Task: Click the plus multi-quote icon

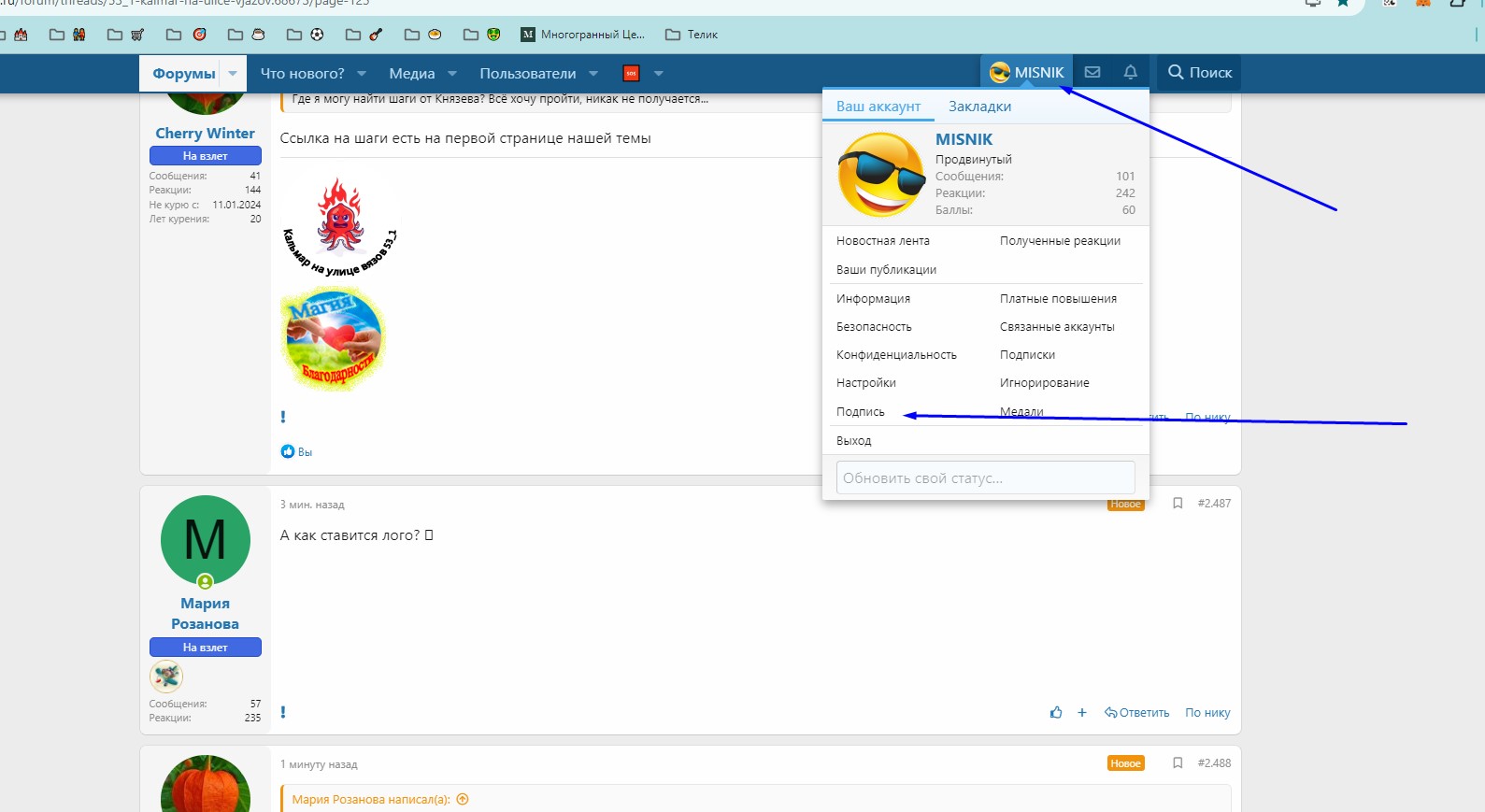Action: click(x=1082, y=712)
